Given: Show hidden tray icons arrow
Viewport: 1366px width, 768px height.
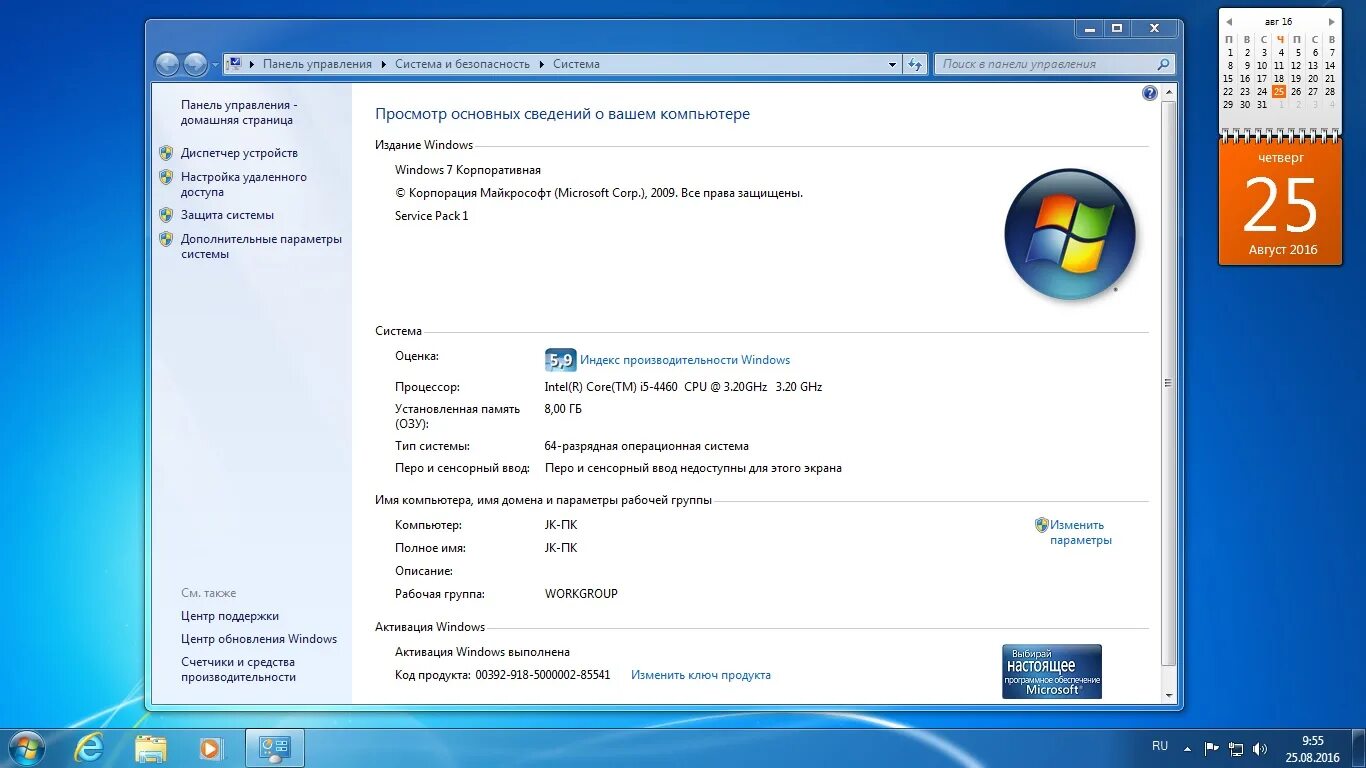Looking at the screenshot, I should pos(1187,748).
